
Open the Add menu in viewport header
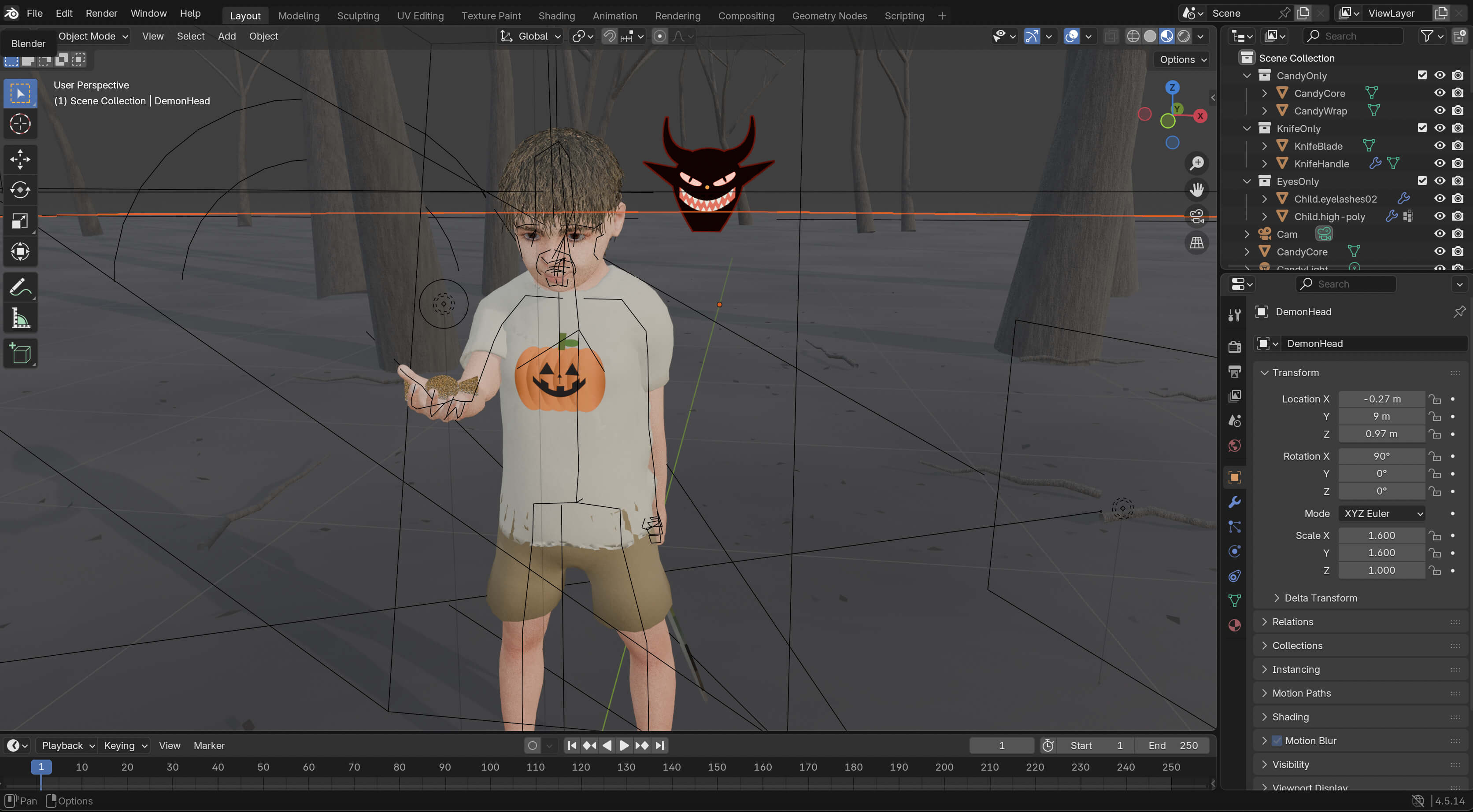click(226, 36)
